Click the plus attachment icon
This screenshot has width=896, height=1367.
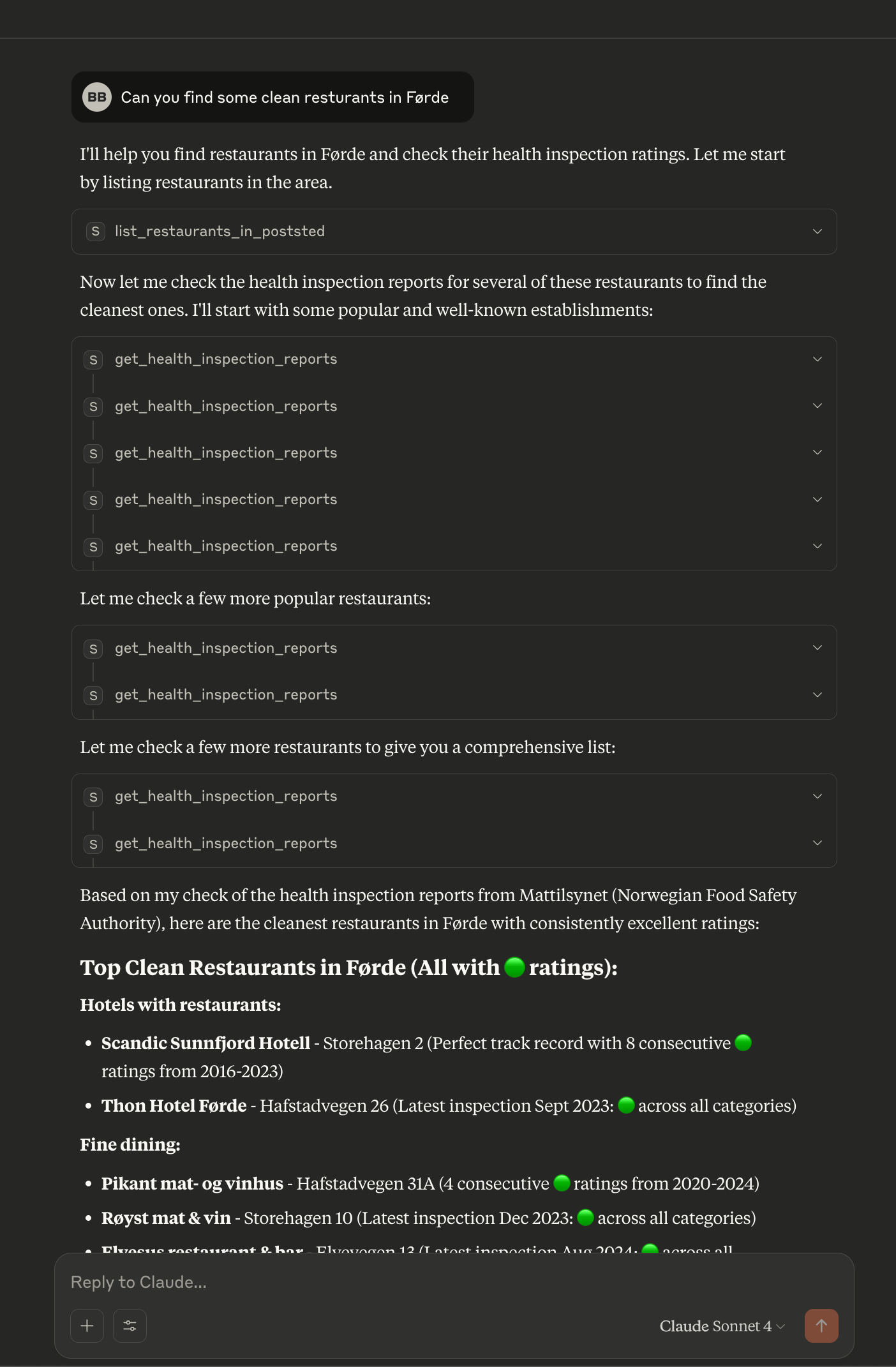coord(87,1326)
